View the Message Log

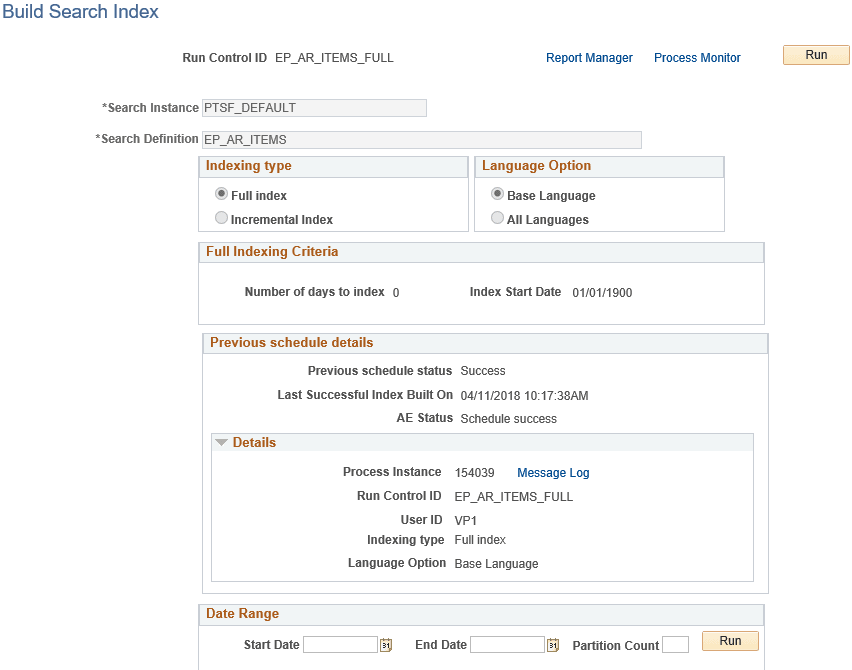553,472
